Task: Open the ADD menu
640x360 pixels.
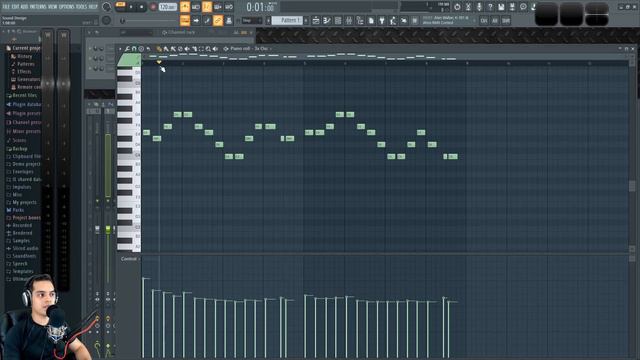Action: tap(24, 7)
